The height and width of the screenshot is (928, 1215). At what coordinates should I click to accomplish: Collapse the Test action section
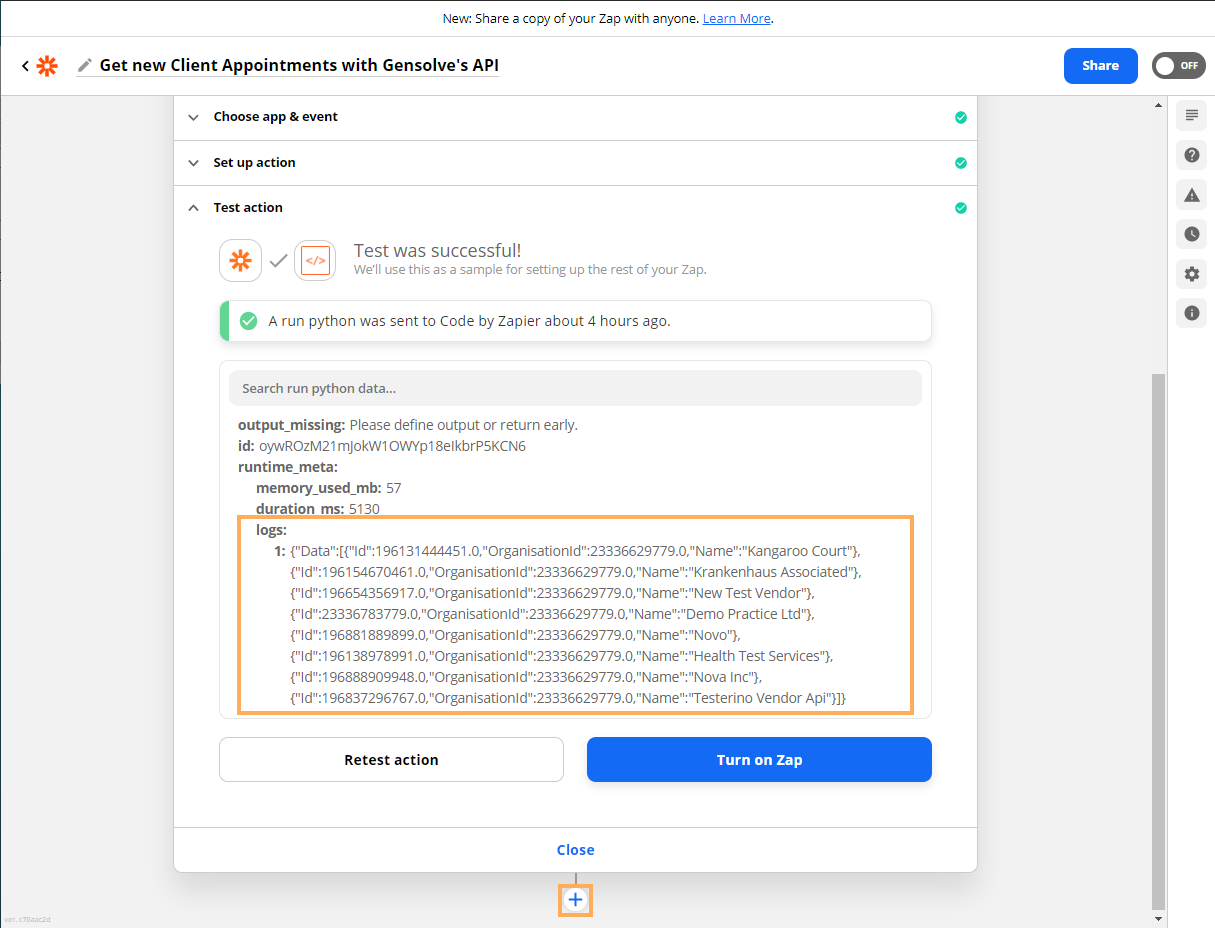click(x=575, y=208)
